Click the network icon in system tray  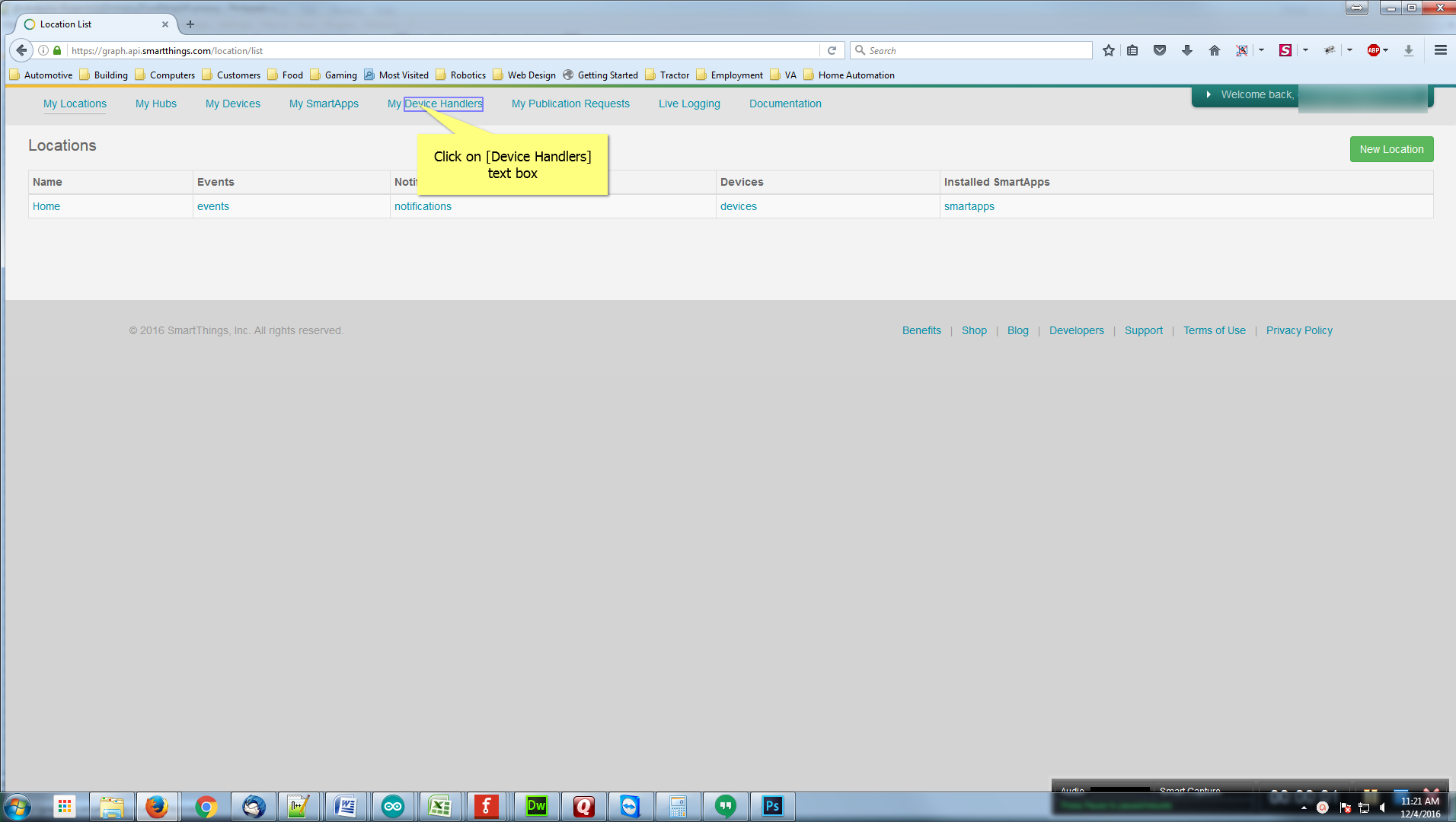click(x=1364, y=808)
